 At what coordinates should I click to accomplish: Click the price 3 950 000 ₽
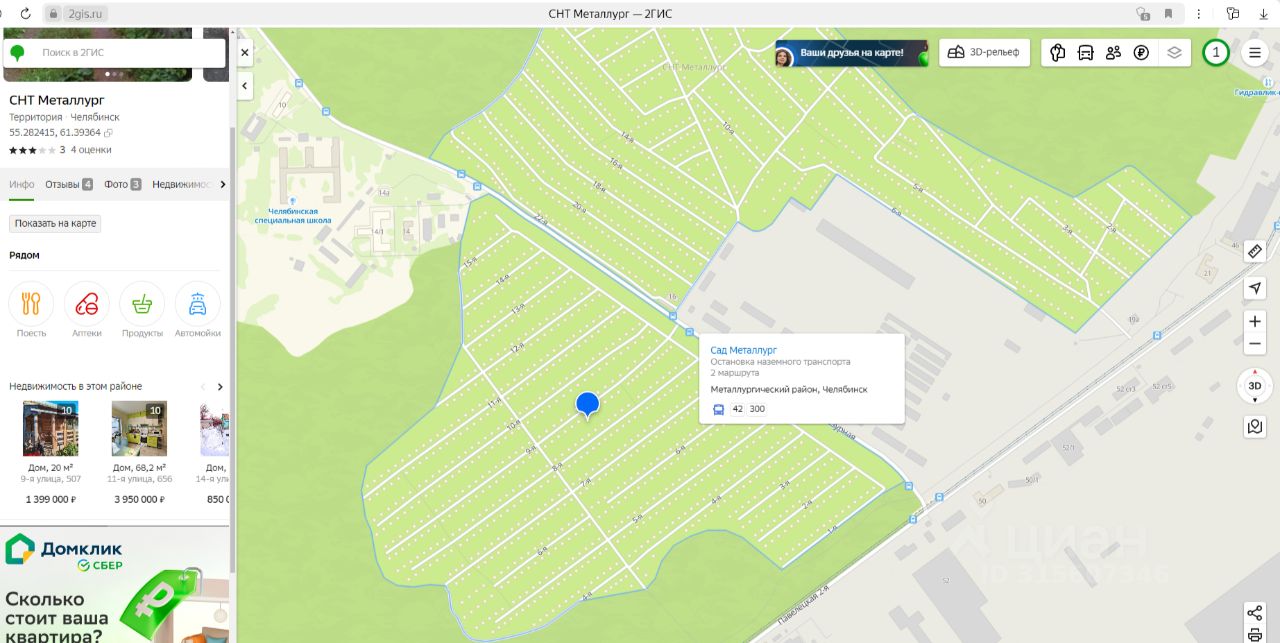139,499
